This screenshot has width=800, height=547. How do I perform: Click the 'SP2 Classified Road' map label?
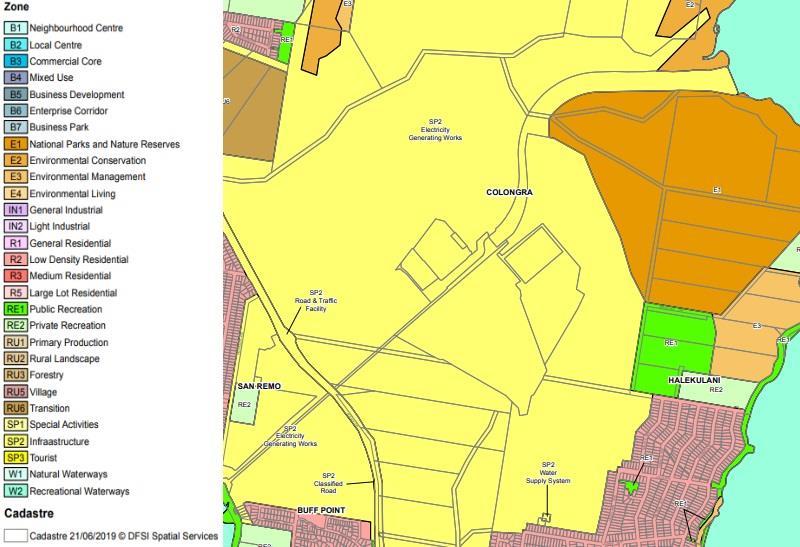[x=328, y=483]
